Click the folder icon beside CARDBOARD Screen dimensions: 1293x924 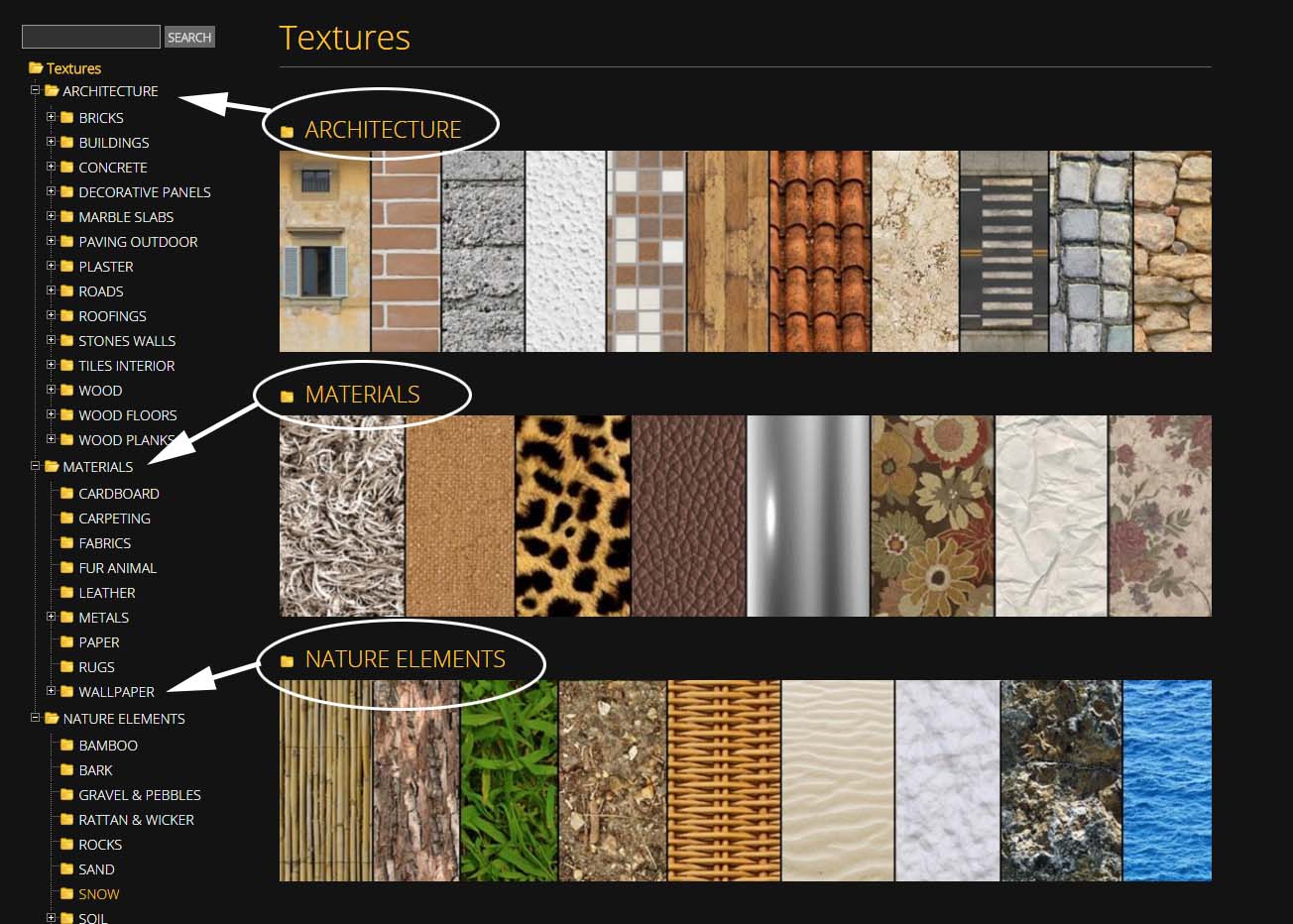(x=65, y=493)
